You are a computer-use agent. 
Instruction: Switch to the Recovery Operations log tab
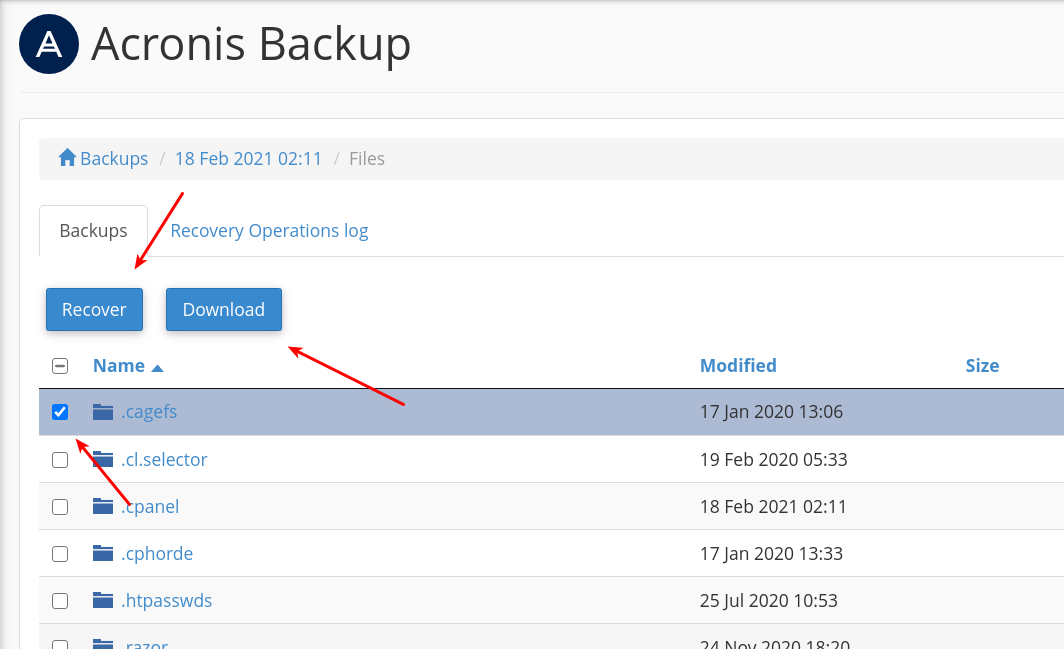point(268,230)
